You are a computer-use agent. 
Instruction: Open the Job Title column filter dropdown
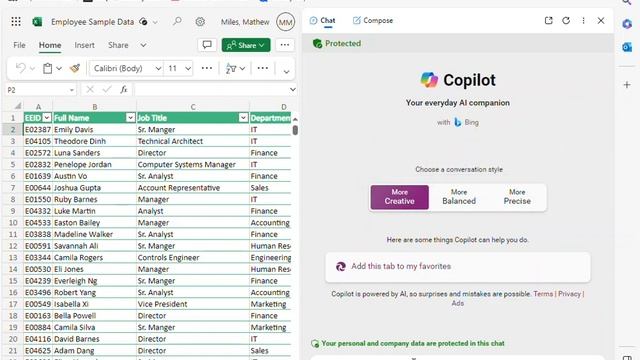click(243, 118)
